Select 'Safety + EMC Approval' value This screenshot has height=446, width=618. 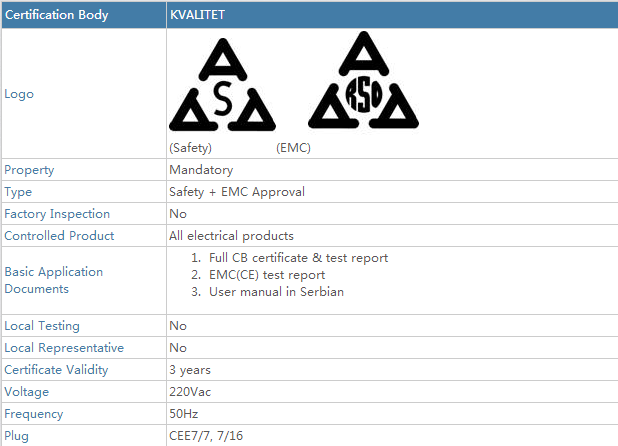237,192
